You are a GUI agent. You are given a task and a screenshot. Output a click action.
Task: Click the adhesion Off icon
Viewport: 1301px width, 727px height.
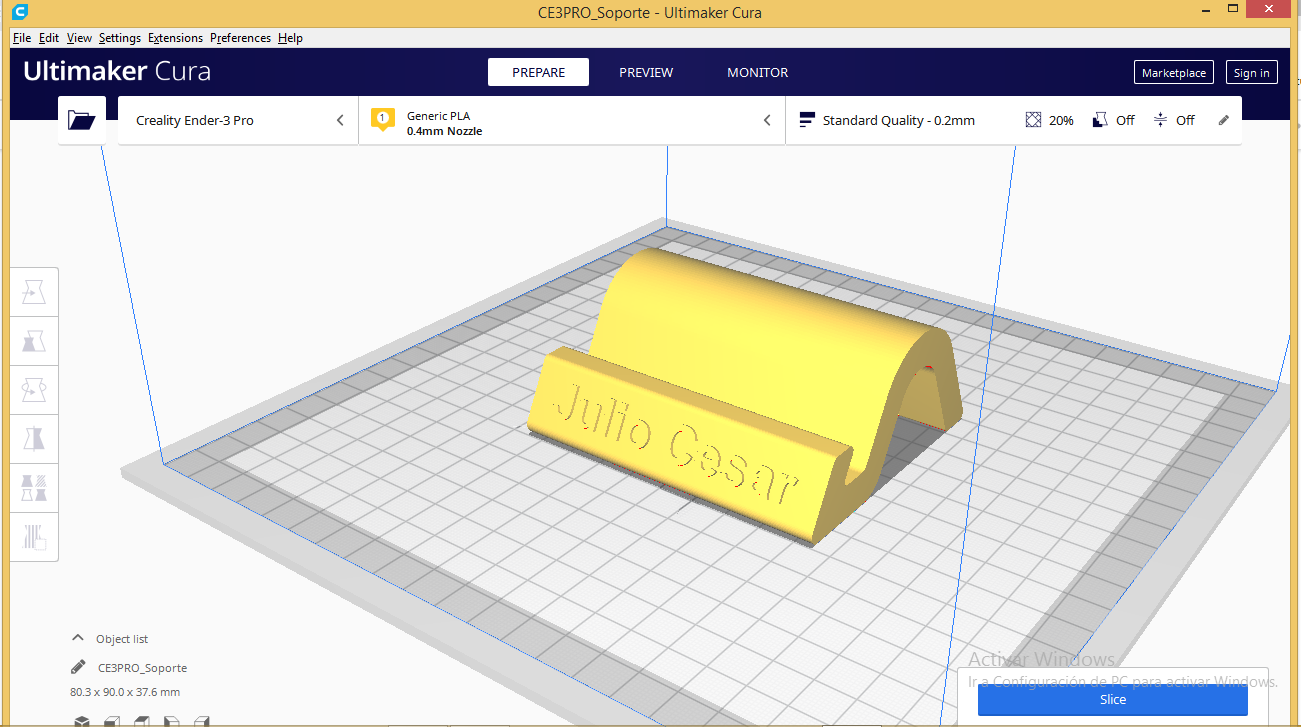pyautogui.click(x=1160, y=120)
